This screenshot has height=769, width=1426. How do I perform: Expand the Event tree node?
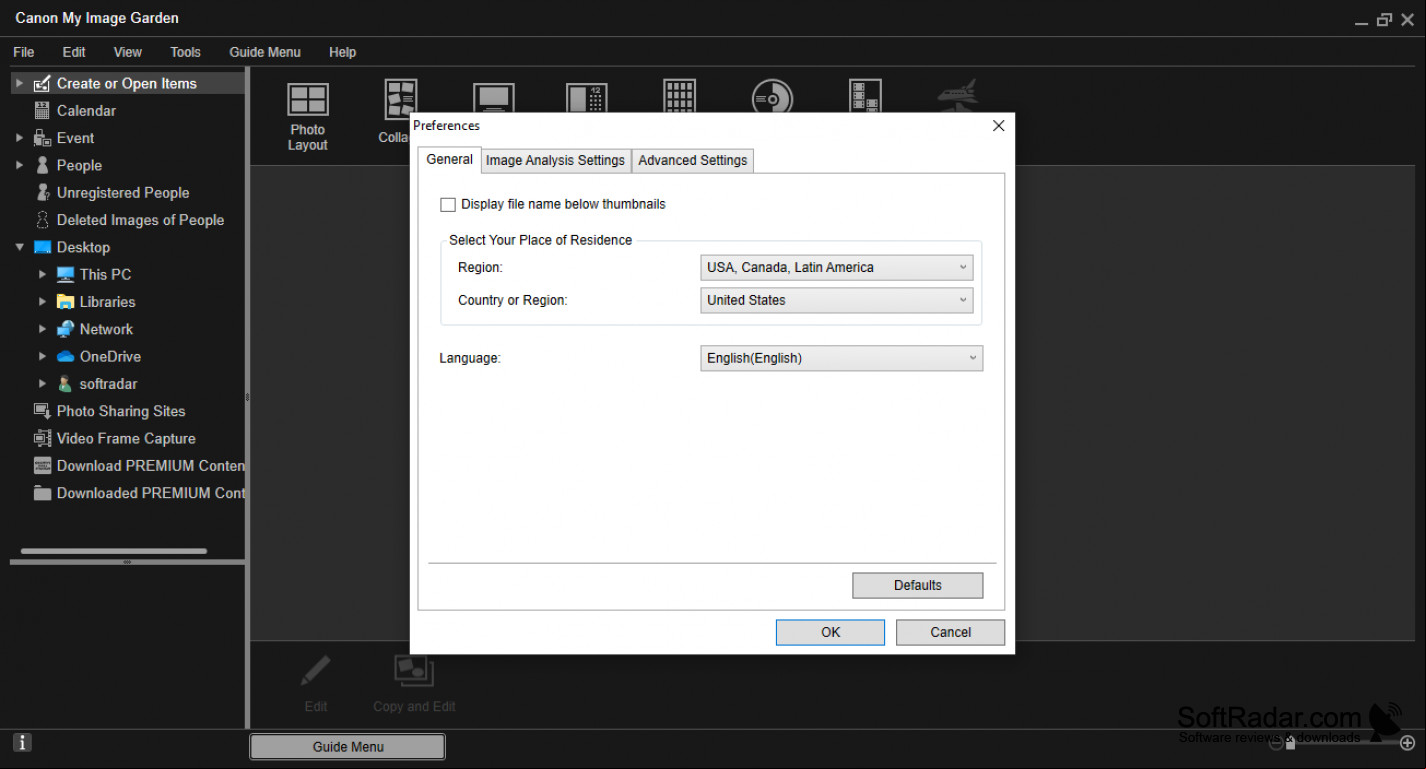[19, 138]
